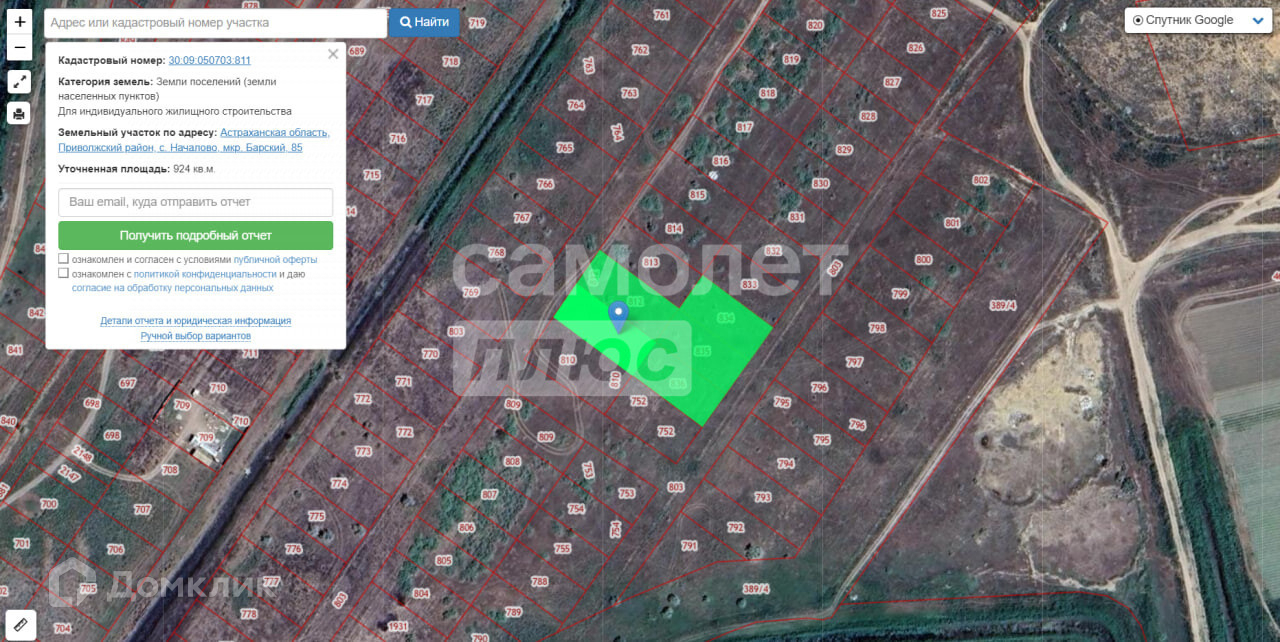Viewport: 1280px width, 642px height.
Task: Print the map
Action: (x=19, y=113)
